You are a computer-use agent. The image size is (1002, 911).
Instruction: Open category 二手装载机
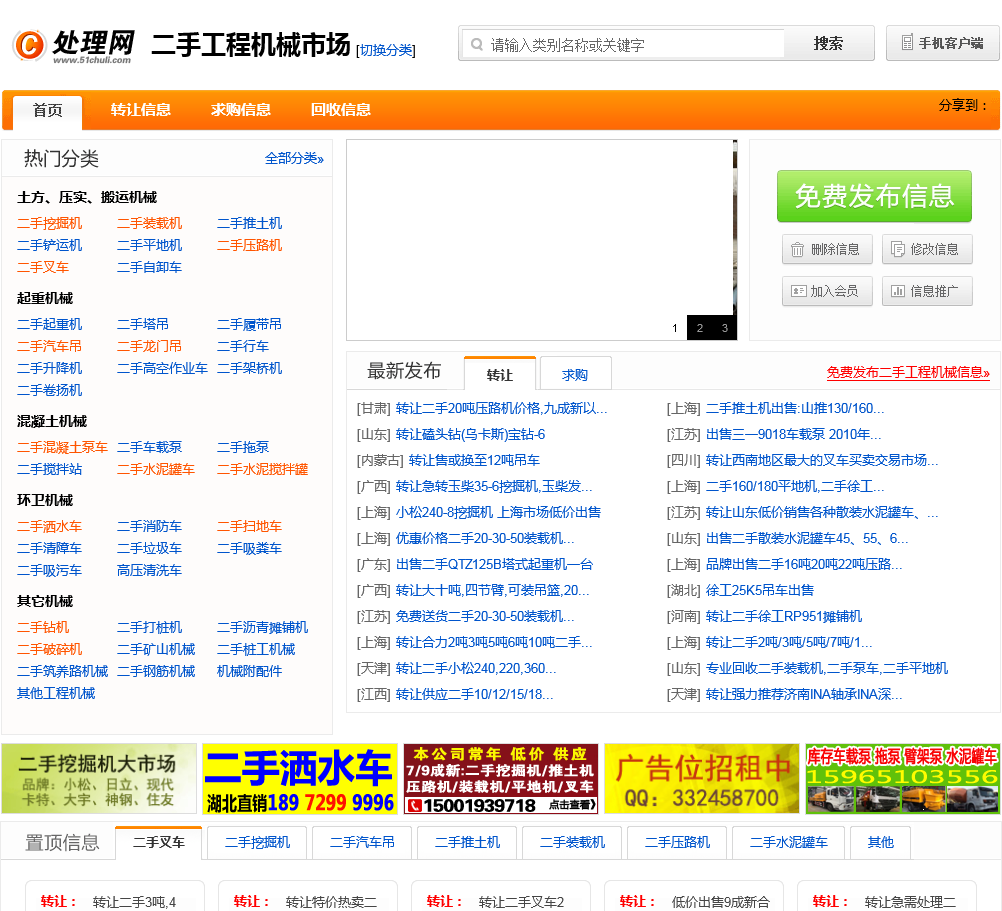click(x=150, y=224)
